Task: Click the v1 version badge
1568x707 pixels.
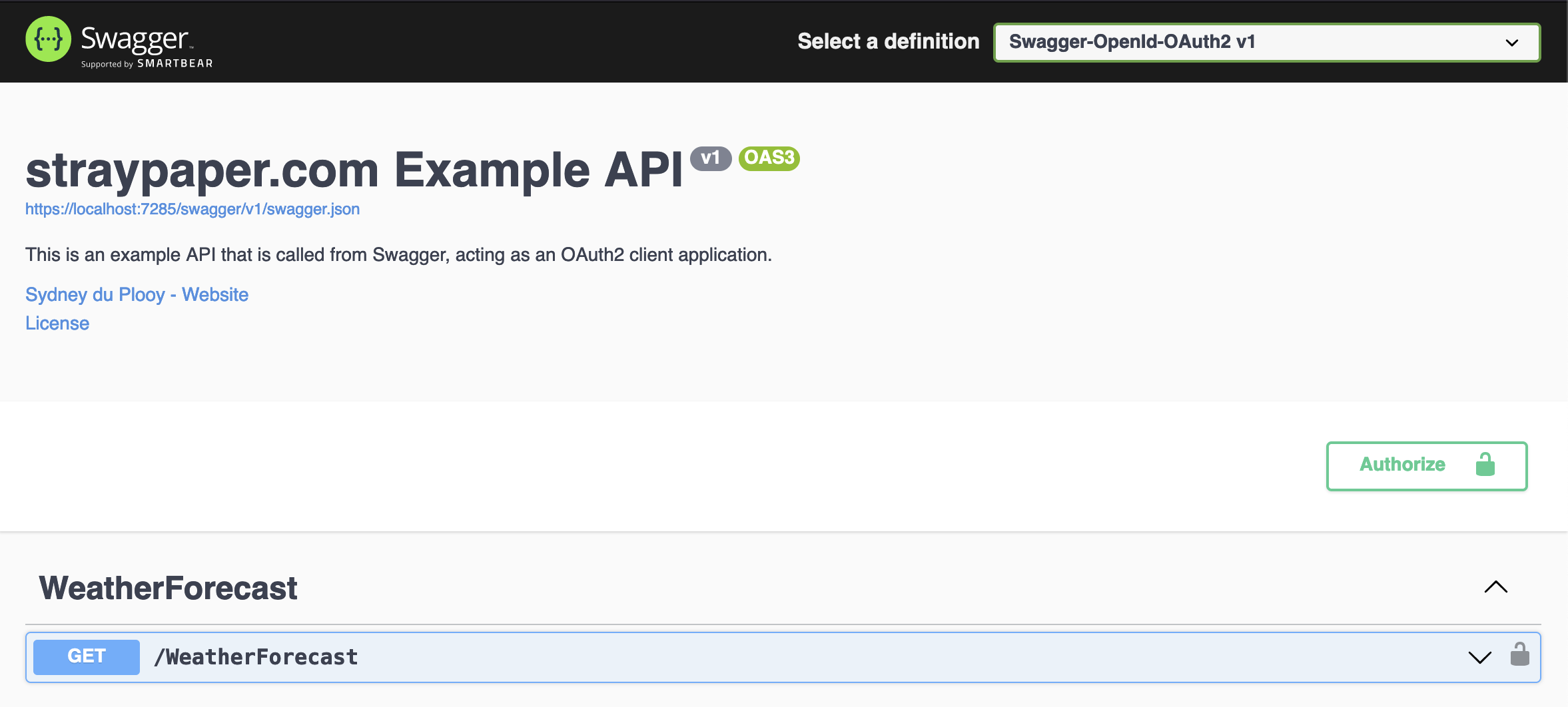Action: tap(711, 158)
